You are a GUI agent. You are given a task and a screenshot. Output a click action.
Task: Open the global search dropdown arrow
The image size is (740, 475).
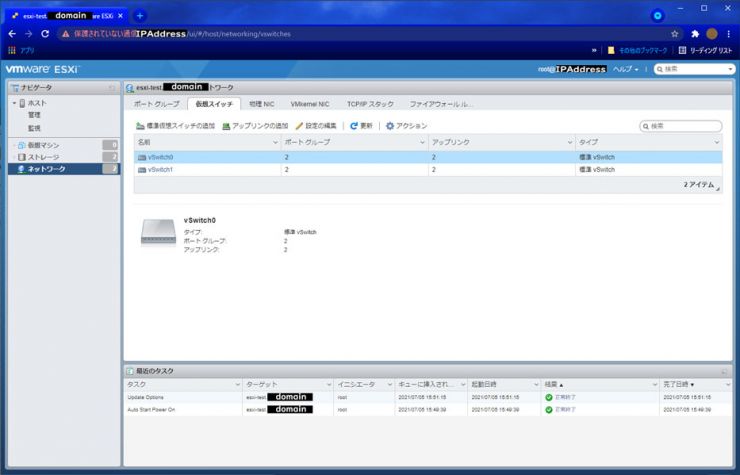731,69
